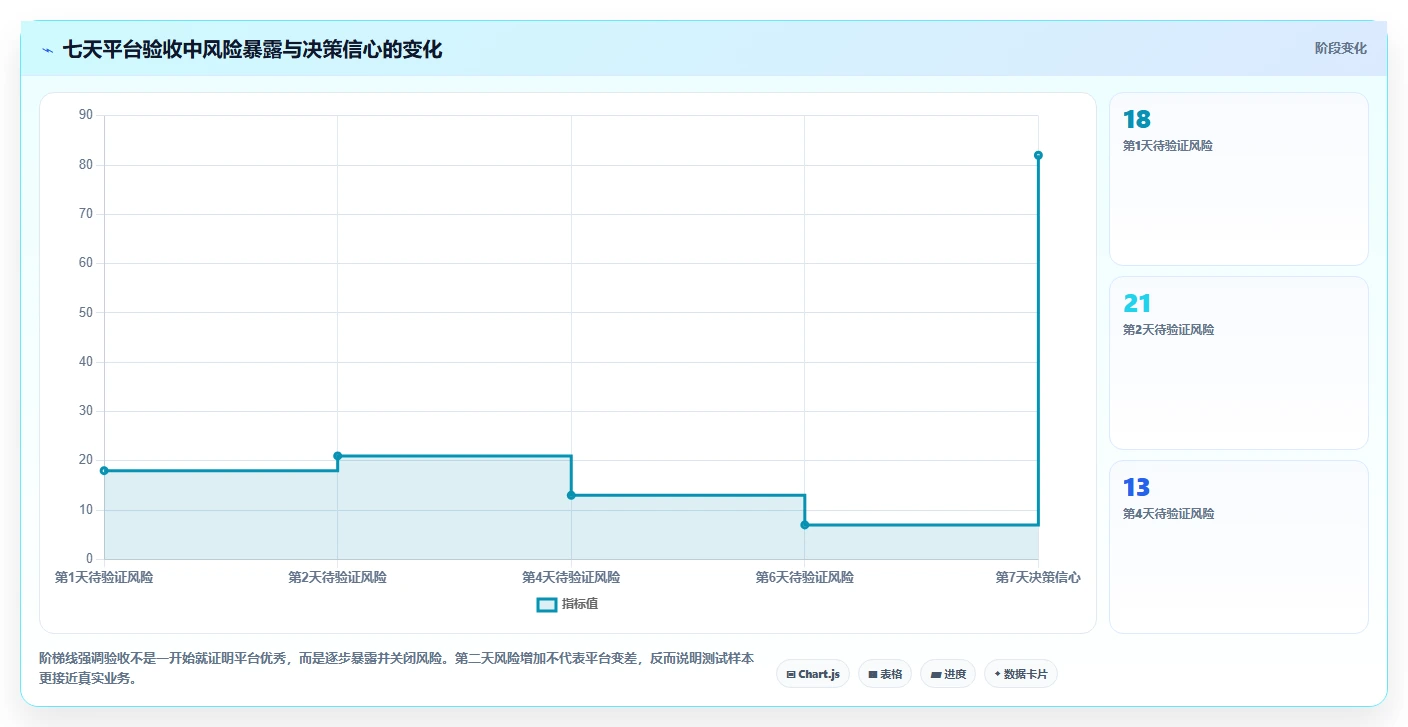Click the 阶段变化 label in the header
This screenshot has width=1408, height=727.
(1340, 48)
